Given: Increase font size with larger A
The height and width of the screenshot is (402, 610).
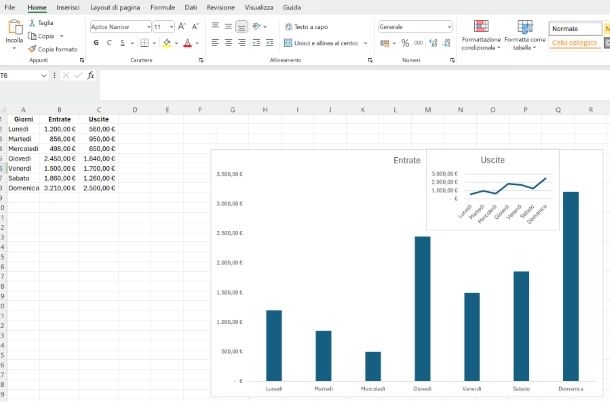Looking at the screenshot, I should point(181,26).
